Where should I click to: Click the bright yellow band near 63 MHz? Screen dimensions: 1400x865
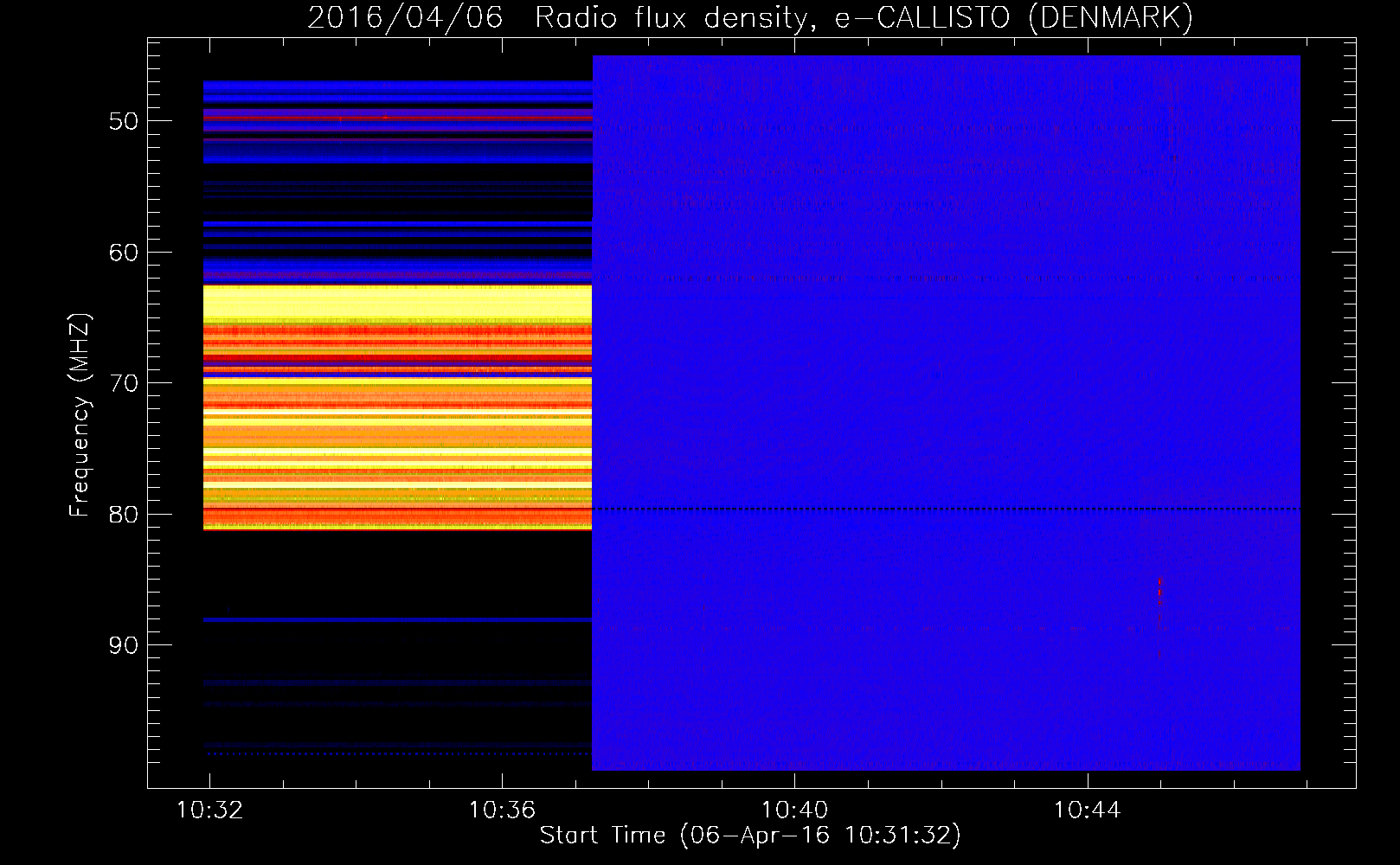pos(397,302)
